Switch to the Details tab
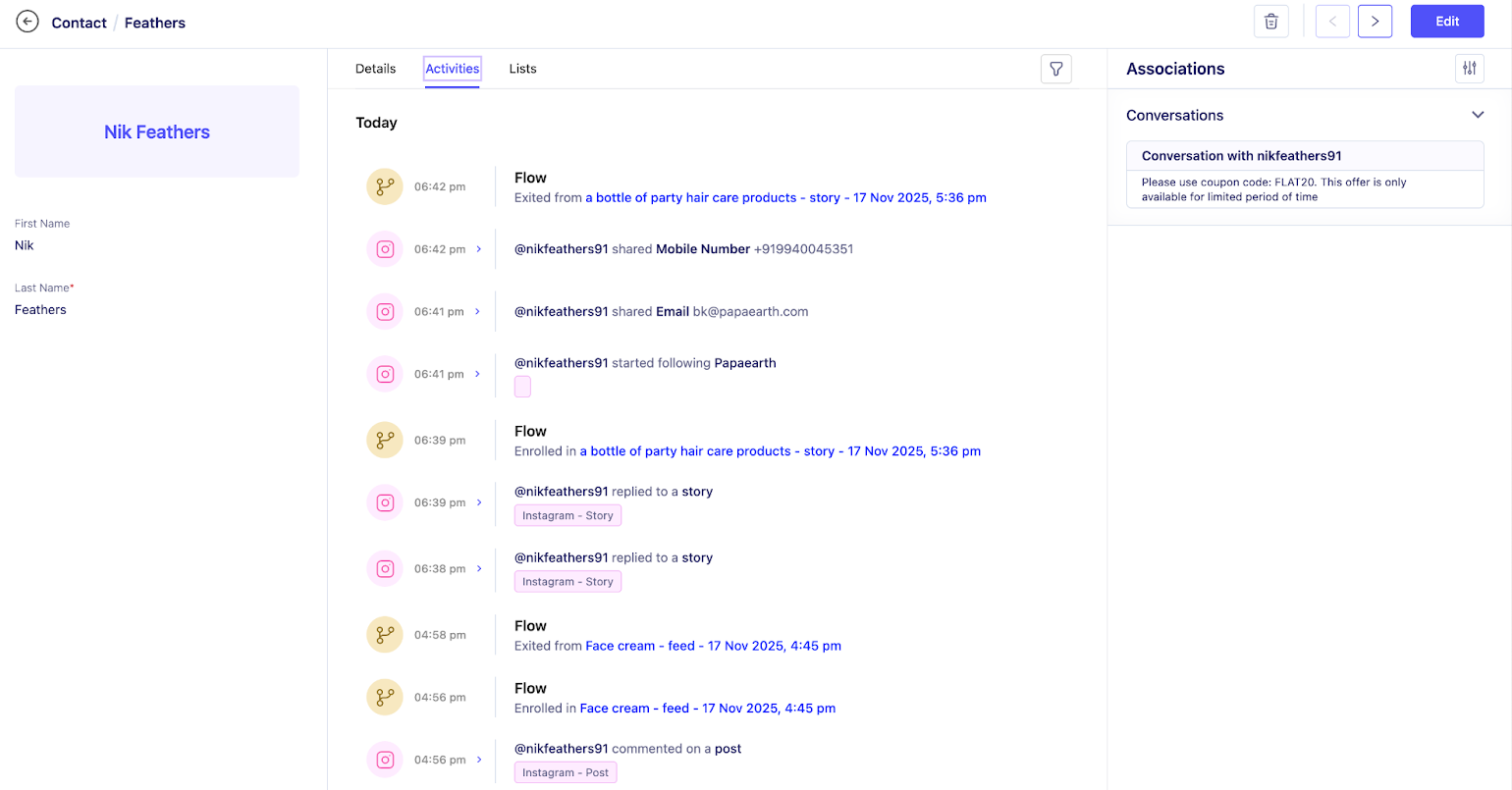Image resolution: width=1512 pixels, height=790 pixels. 375,69
